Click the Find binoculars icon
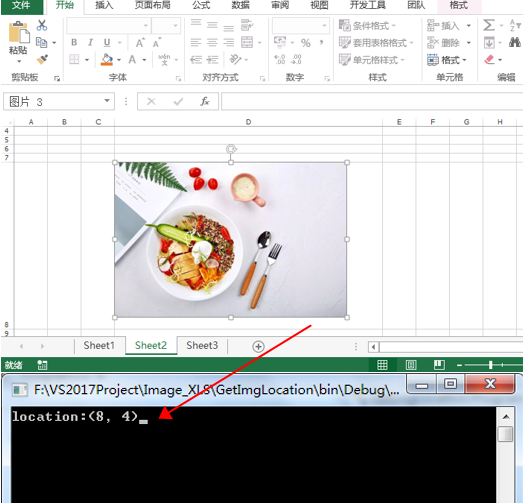Viewport: 523px width, 503px height. 515,43
